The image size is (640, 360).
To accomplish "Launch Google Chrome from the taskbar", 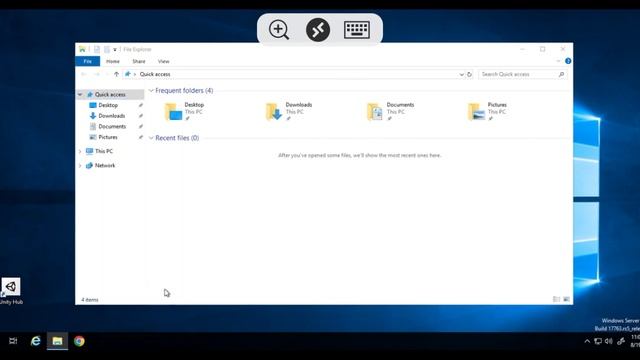I will click(79, 341).
